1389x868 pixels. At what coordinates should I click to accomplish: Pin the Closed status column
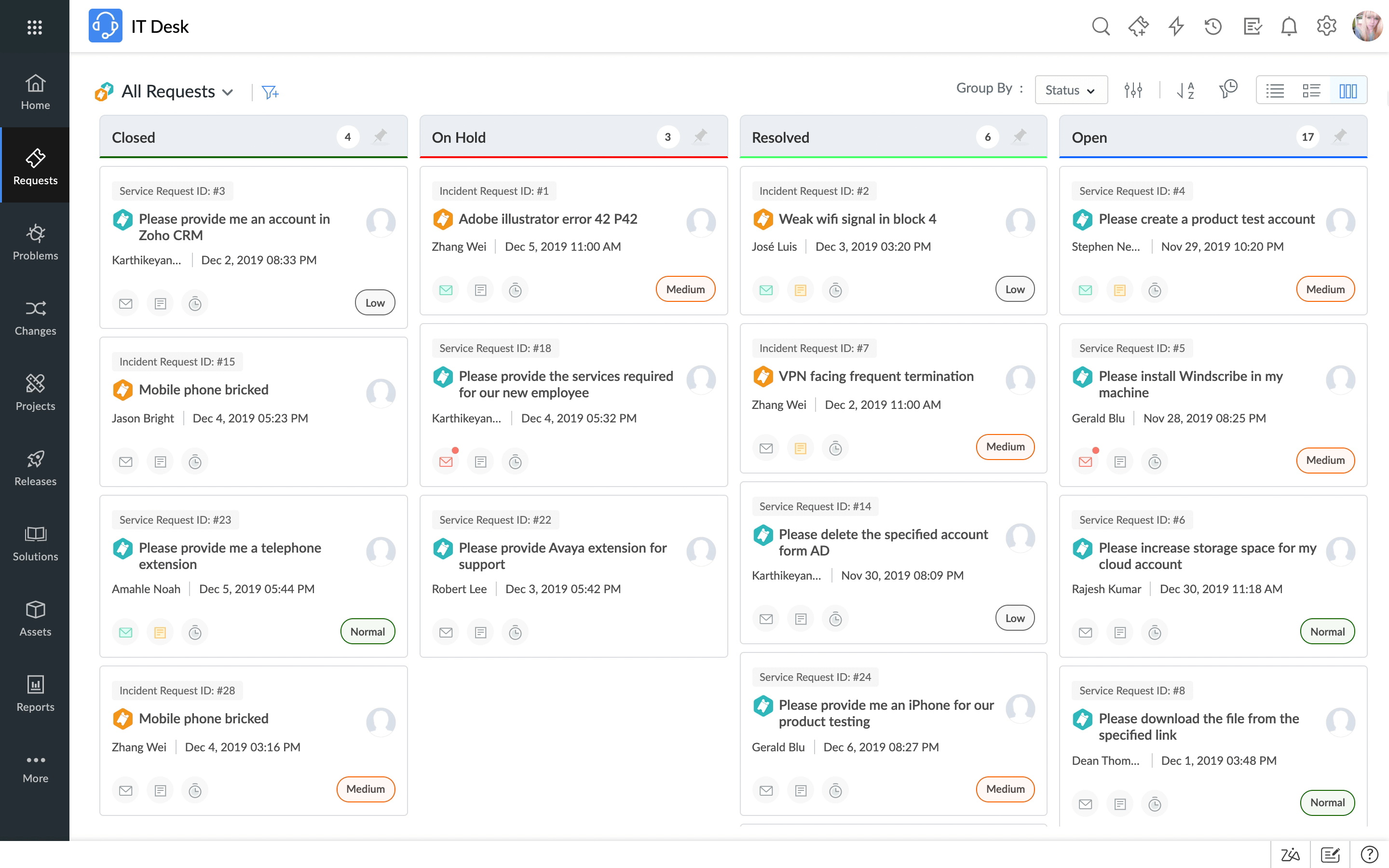[381, 136]
